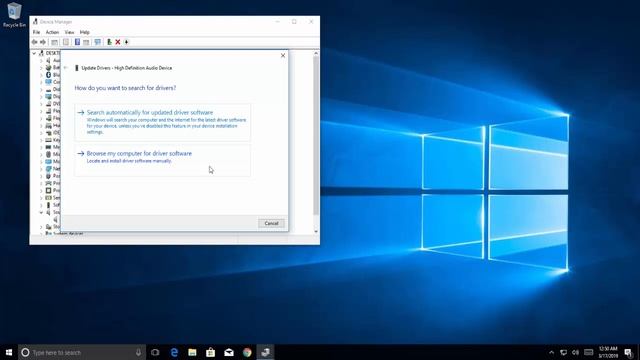Open Mail app from taskbar
The width and height of the screenshot is (640, 360).
229,352
